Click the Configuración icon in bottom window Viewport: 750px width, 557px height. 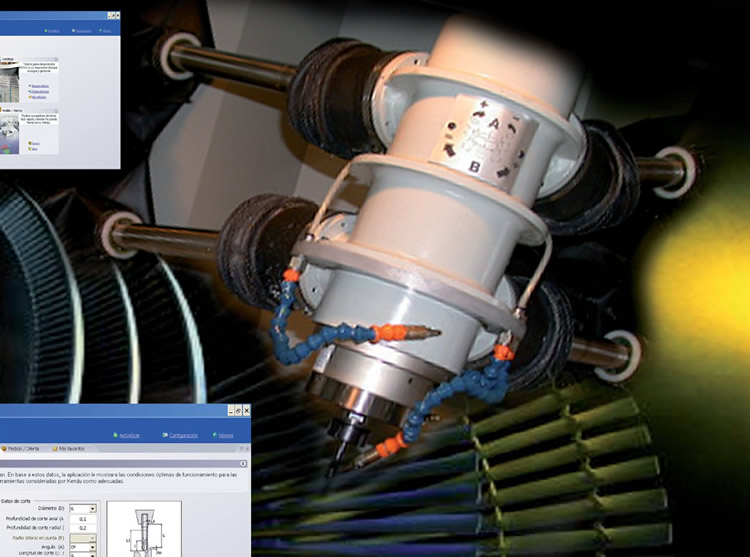[165, 435]
